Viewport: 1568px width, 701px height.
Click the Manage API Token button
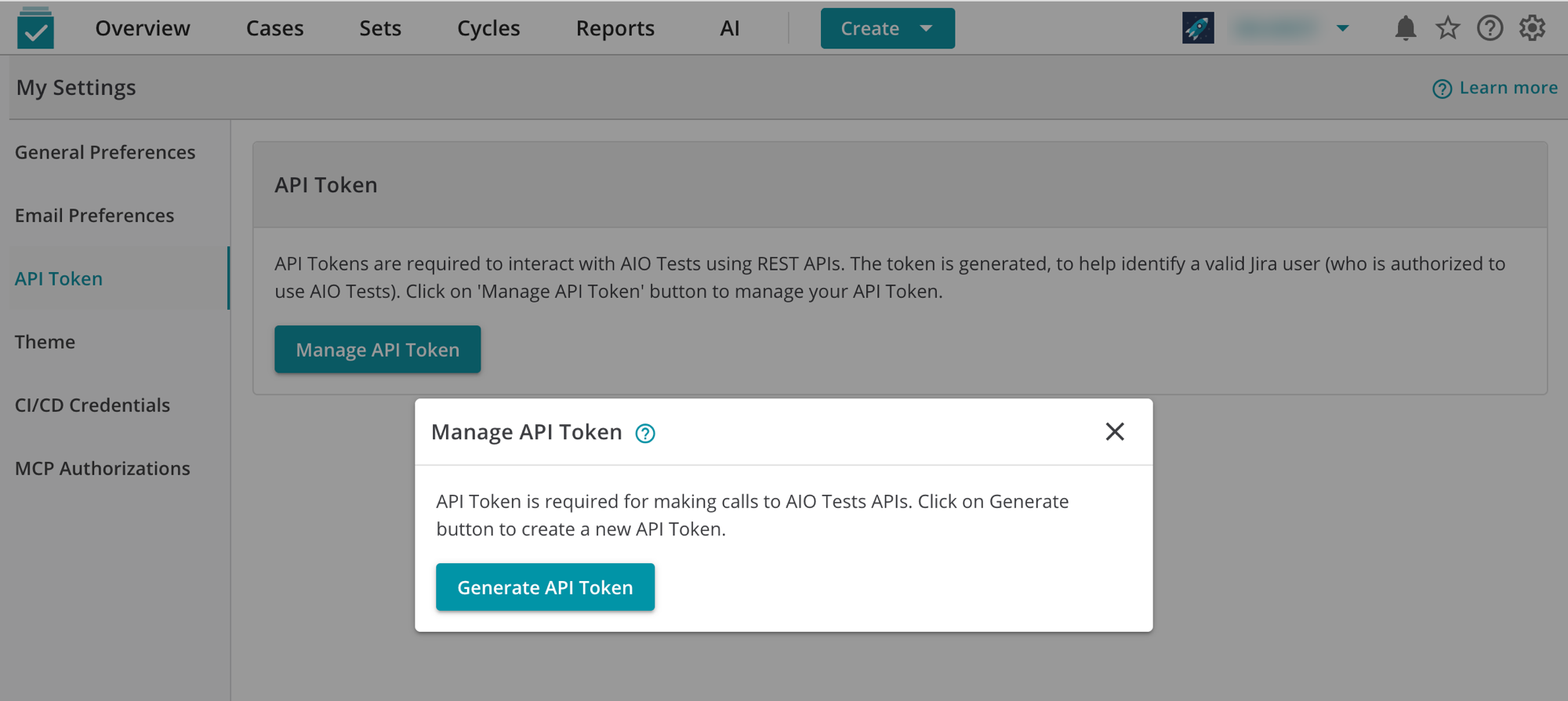[377, 349]
